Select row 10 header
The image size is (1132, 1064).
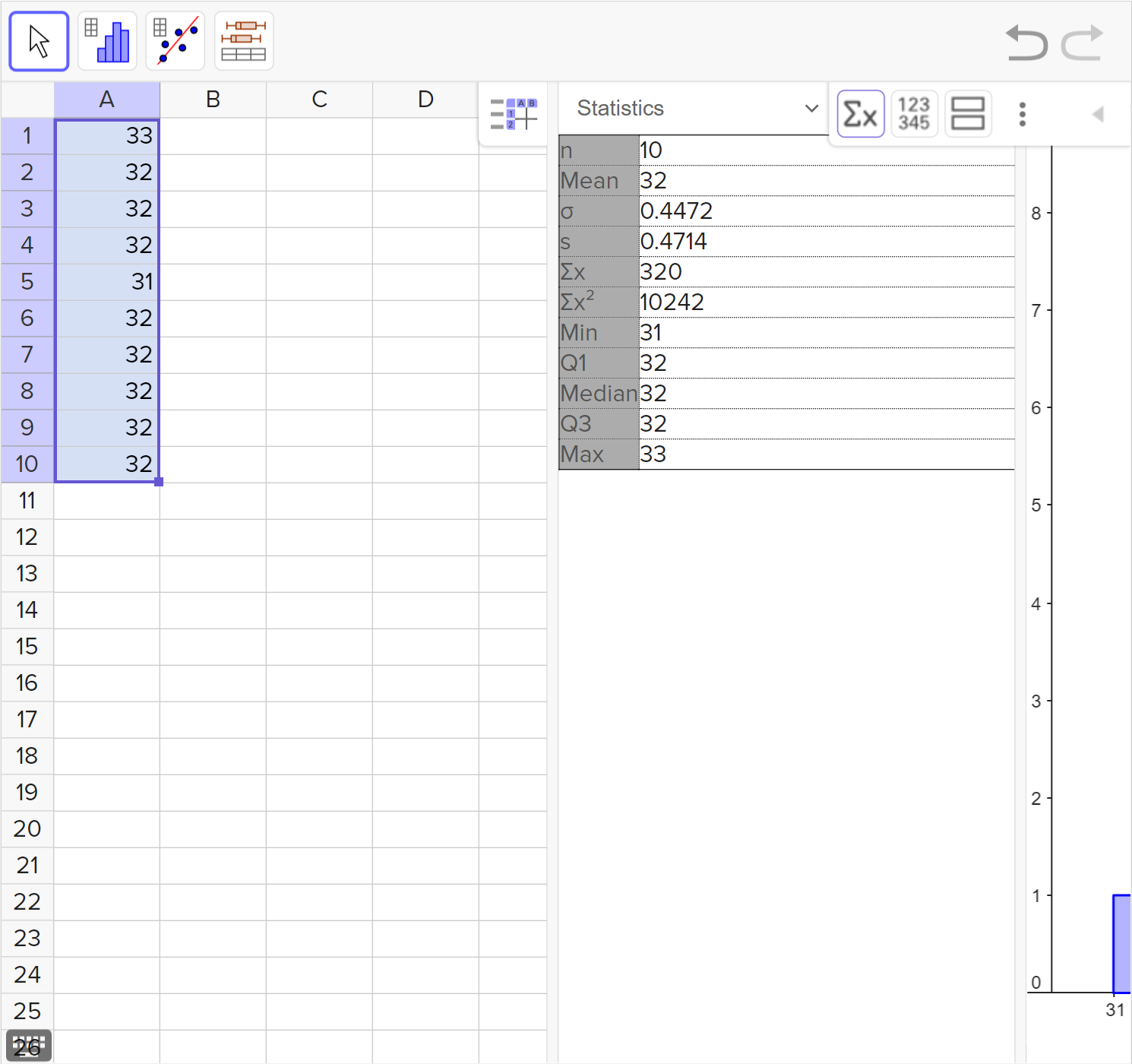pos(27,464)
